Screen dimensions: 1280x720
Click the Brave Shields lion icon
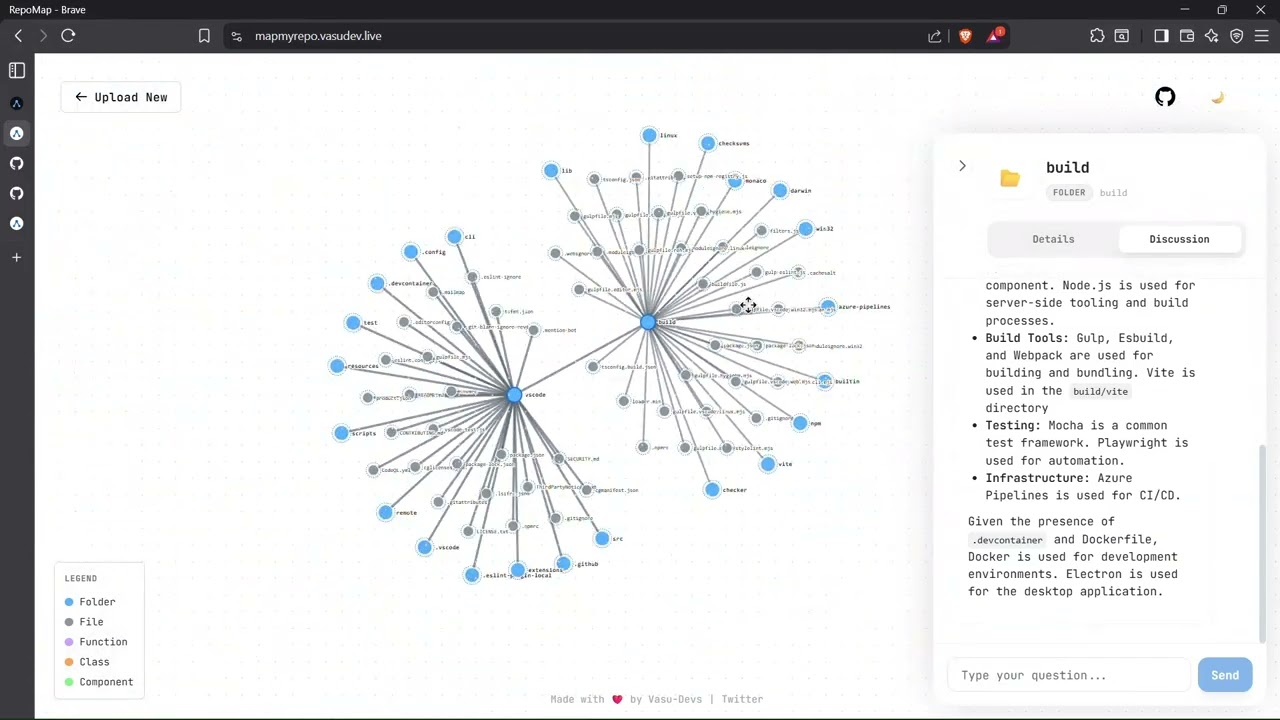965,36
